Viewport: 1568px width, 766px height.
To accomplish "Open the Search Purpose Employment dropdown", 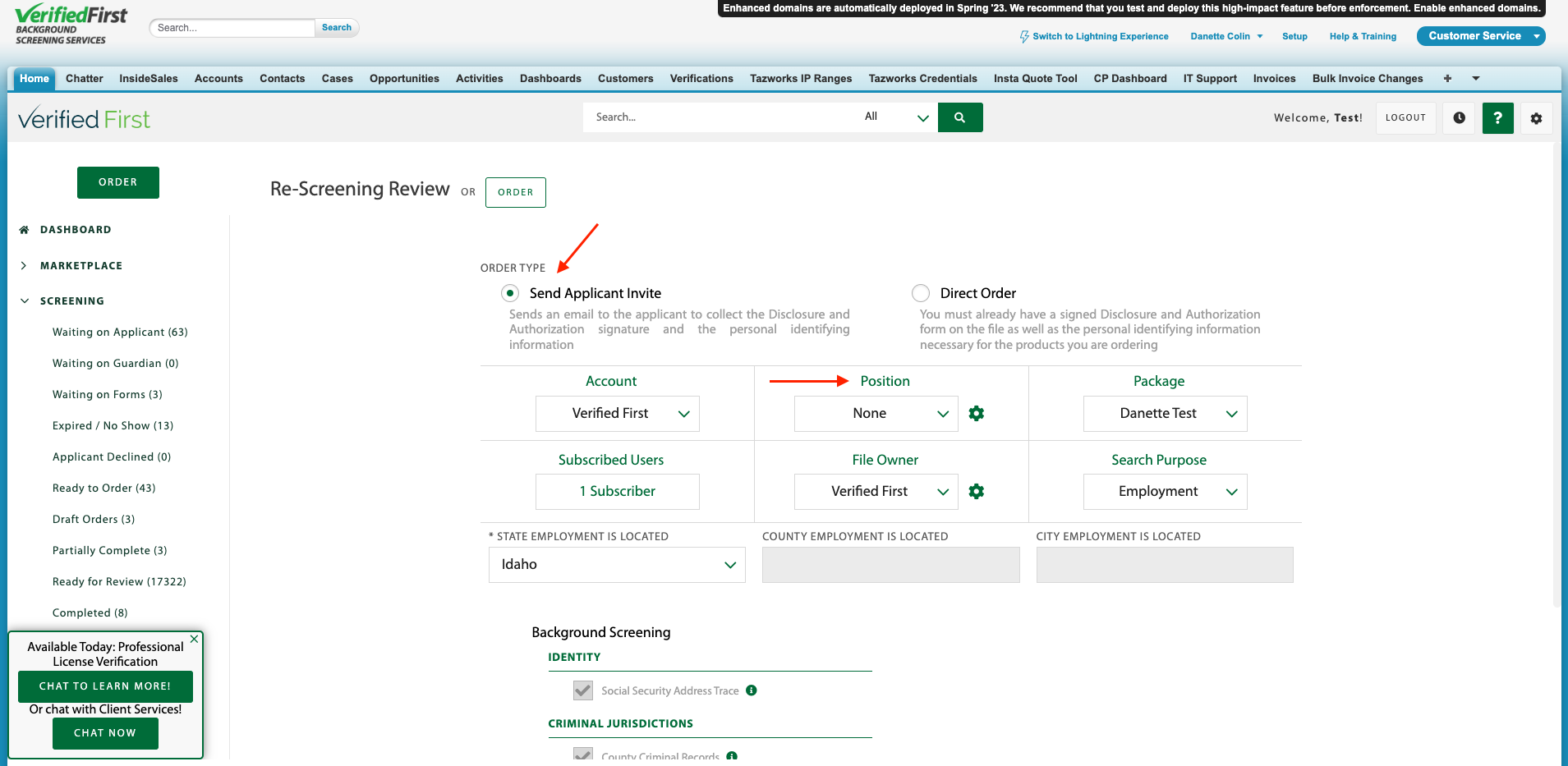I will point(1166,492).
